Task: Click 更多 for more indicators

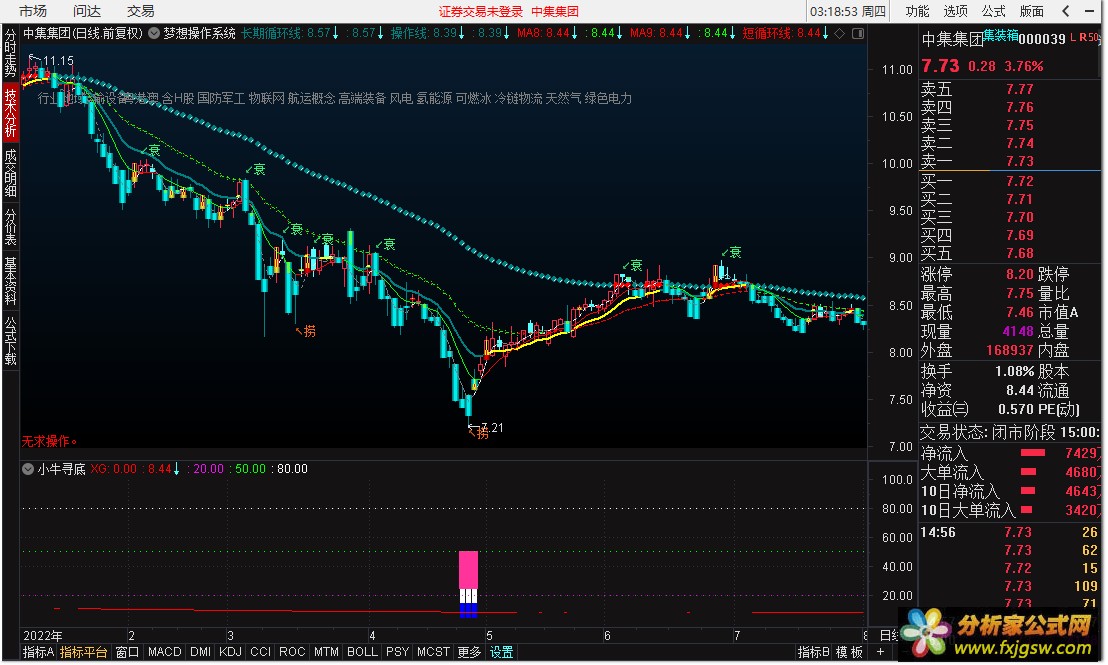Action: 468,652
